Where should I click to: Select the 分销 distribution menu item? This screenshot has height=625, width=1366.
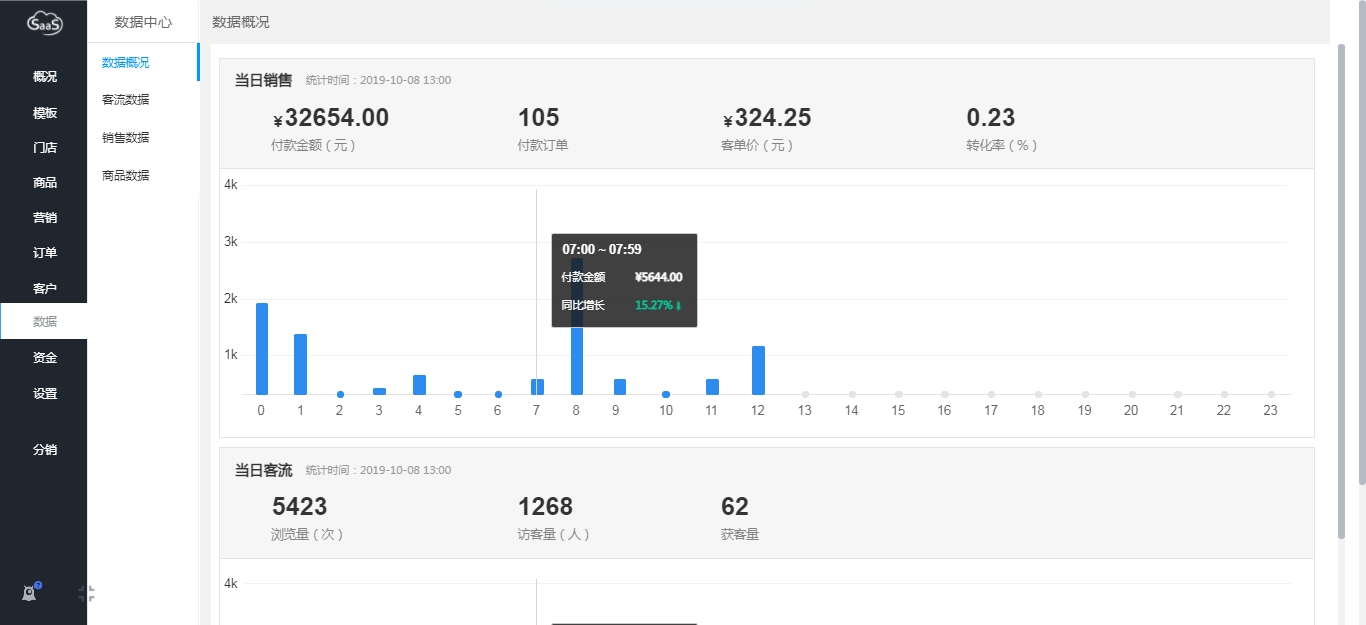(x=44, y=450)
